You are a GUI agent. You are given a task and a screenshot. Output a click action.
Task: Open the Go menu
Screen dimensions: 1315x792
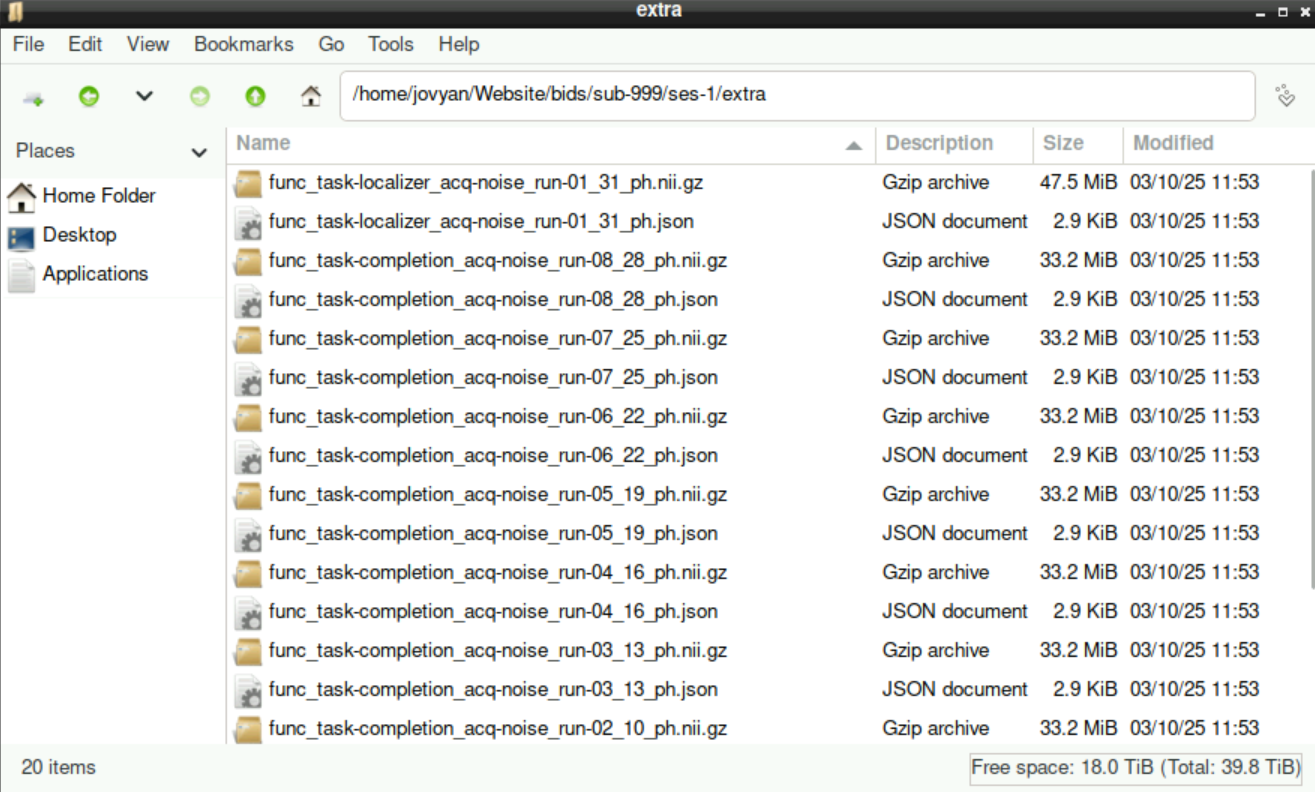(x=331, y=44)
